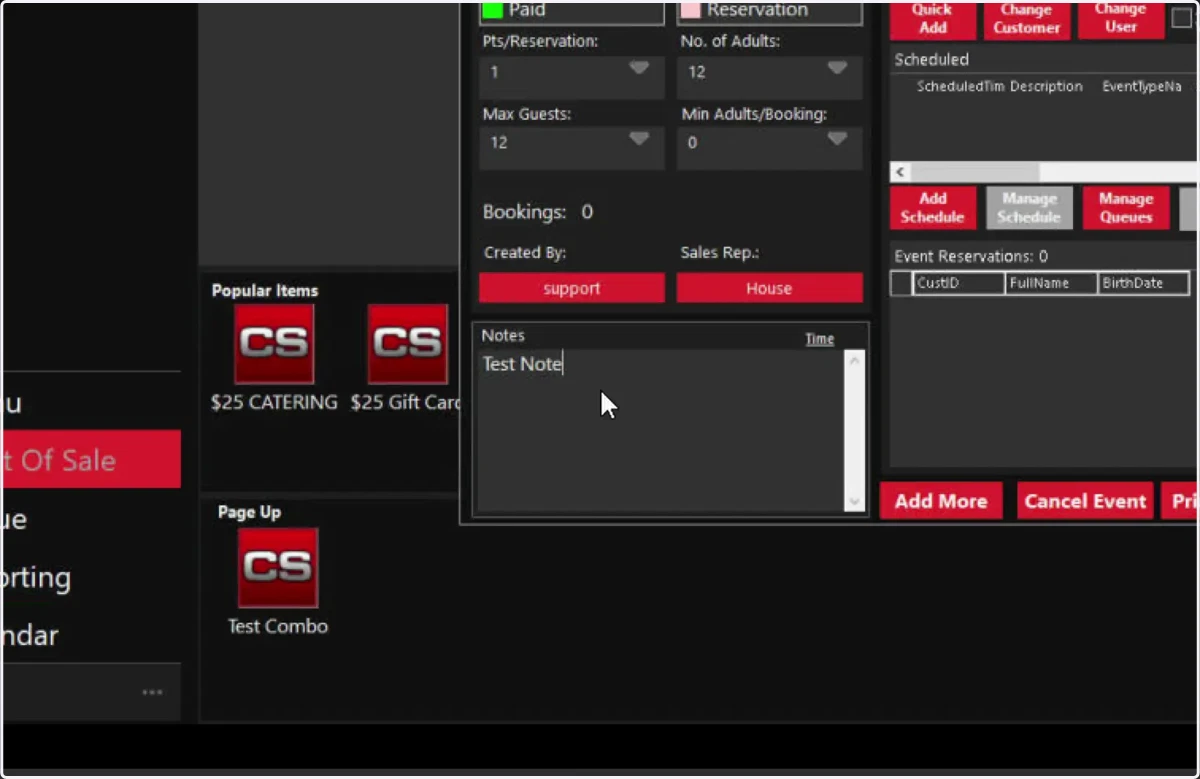
Task: Click the Notes scrollbar up arrow
Action: tap(854, 360)
